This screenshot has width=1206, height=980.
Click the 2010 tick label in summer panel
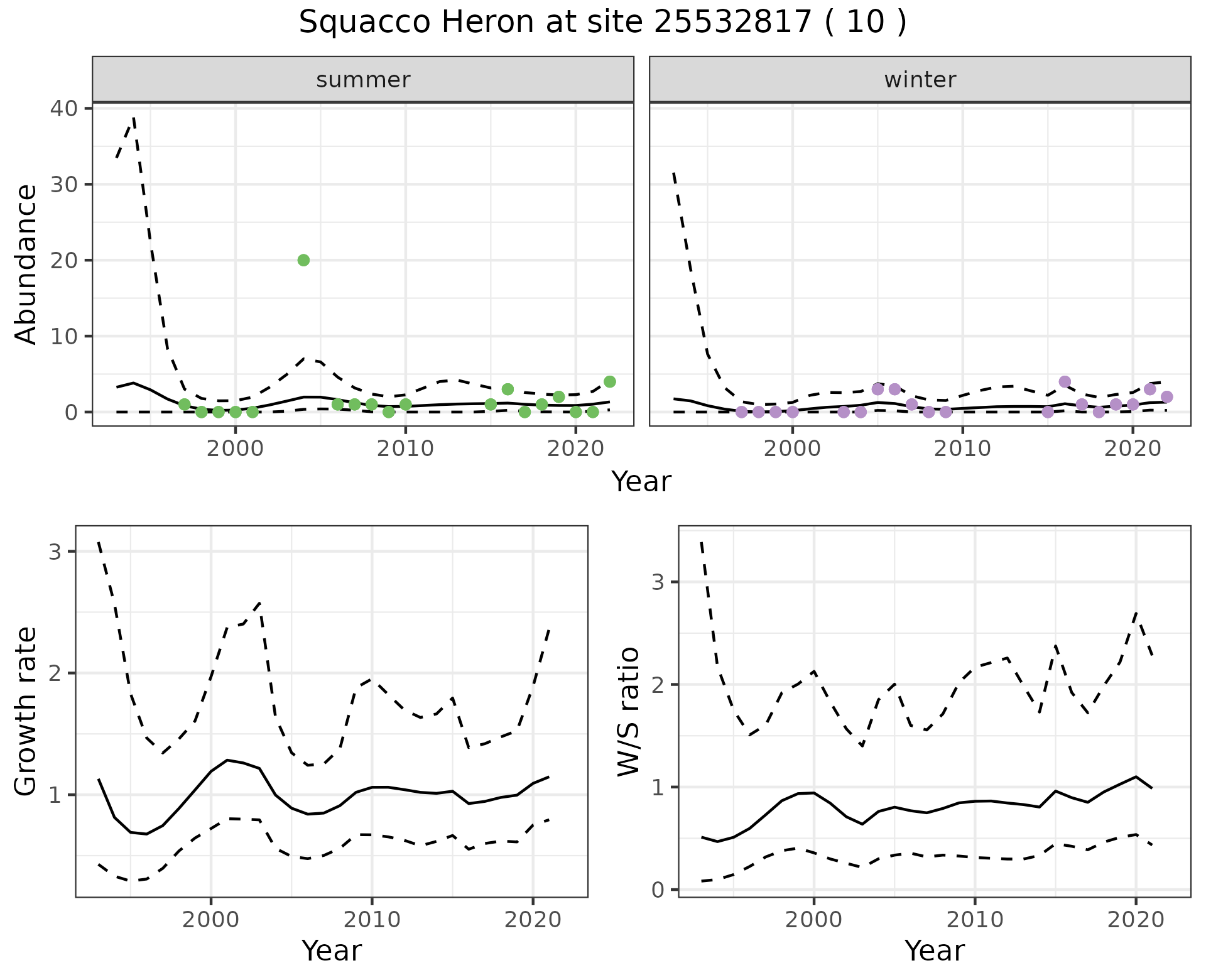[x=405, y=449]
